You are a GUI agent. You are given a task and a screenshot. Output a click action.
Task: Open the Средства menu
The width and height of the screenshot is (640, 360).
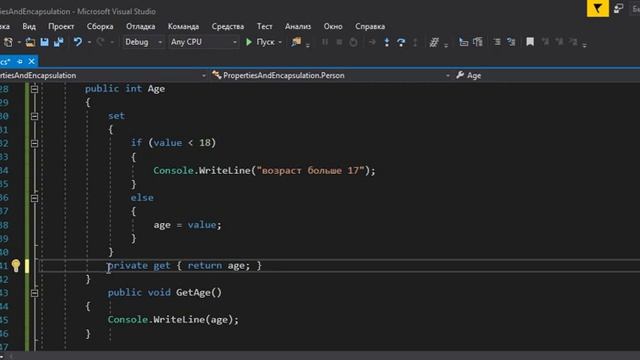point(228,27)
